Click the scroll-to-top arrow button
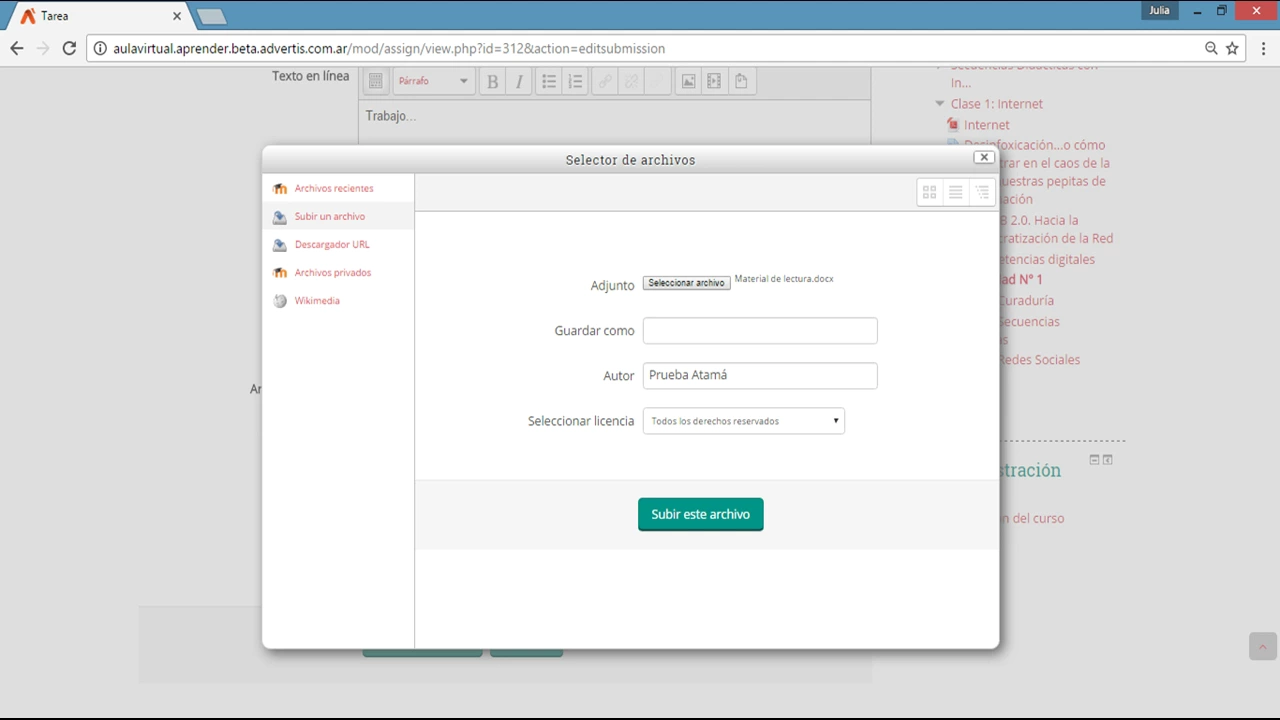Image resolution: width=1280 pixels, height=720 pixels. 1262,647
